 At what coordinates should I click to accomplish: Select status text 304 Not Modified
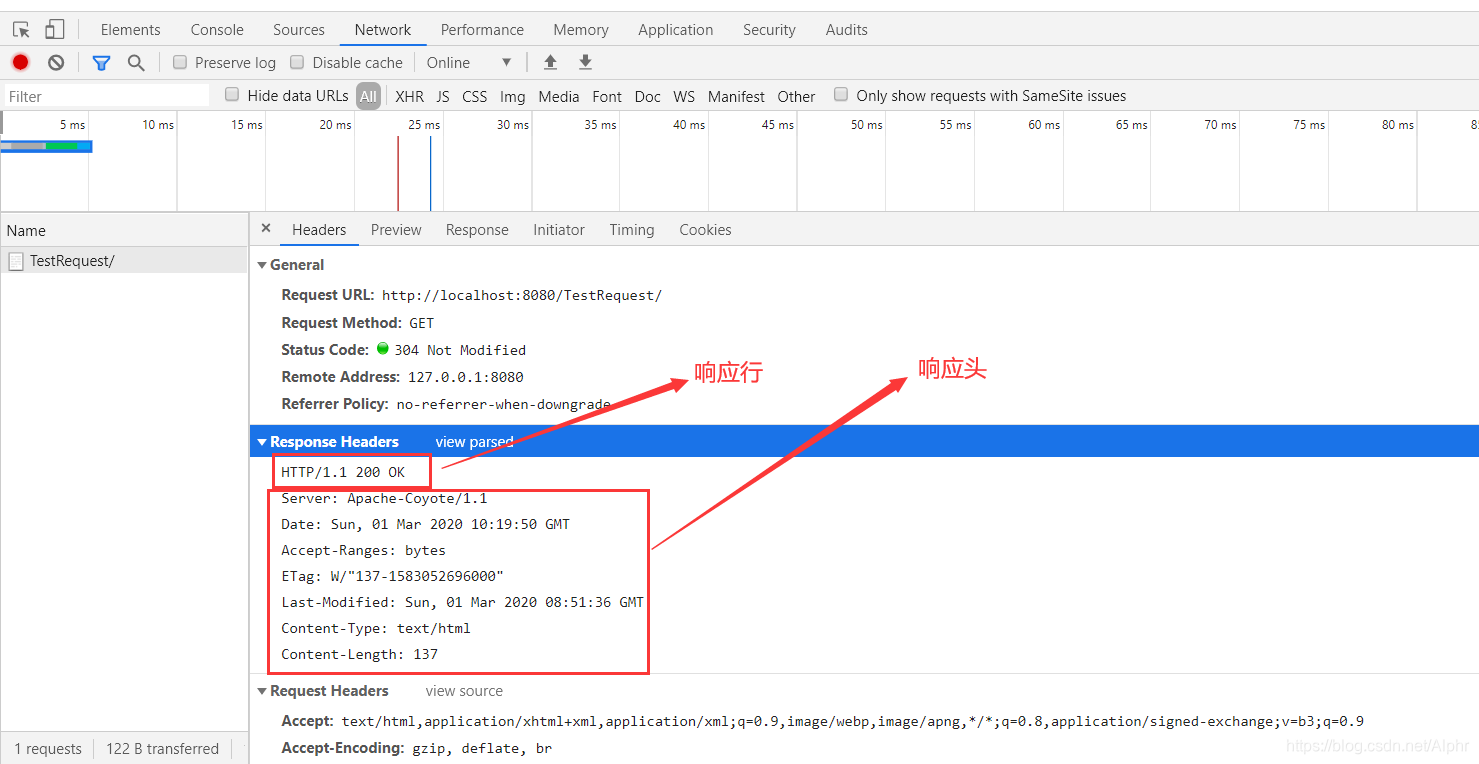(460, 350)
